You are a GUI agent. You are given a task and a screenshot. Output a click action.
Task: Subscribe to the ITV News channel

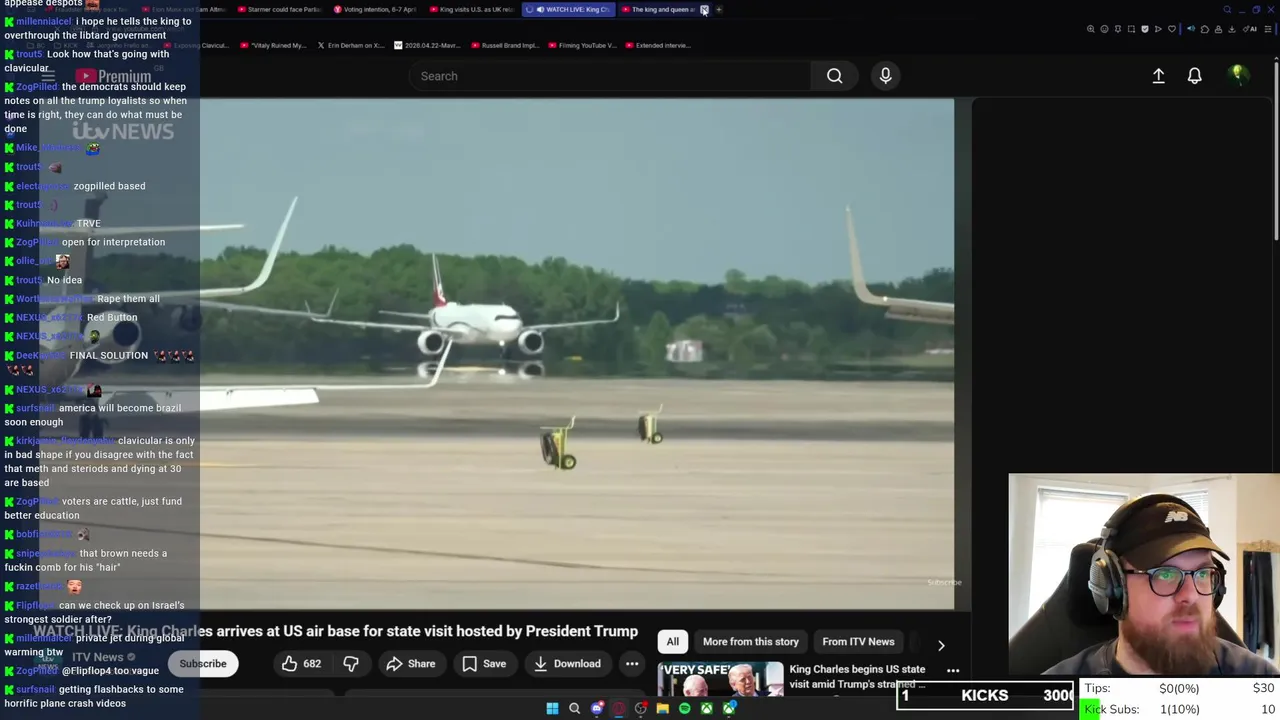[203, 663]
